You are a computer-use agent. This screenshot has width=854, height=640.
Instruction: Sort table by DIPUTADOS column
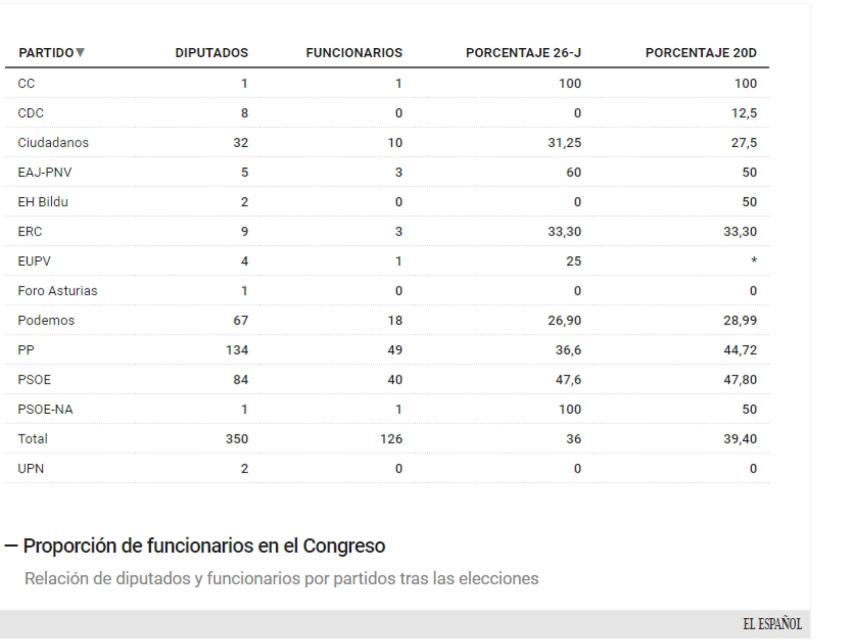211,52
